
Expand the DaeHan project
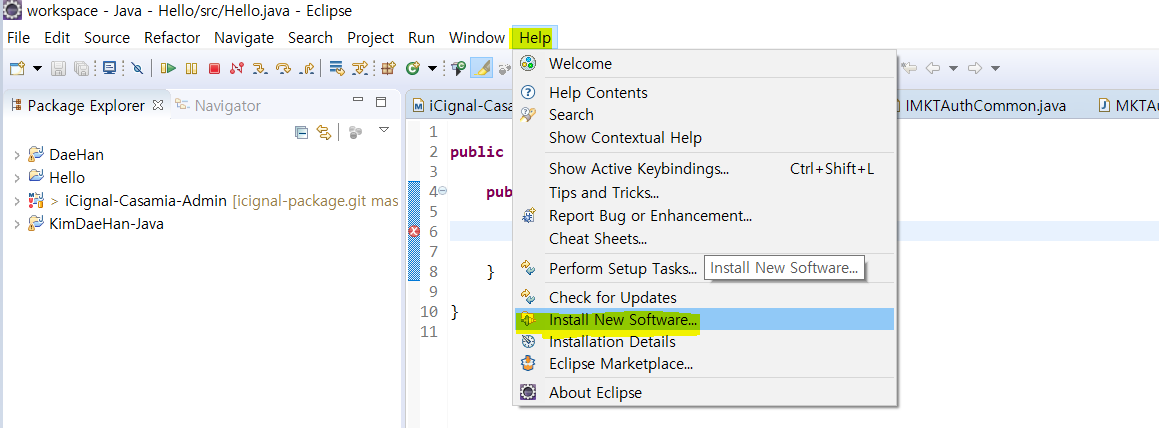point(17,155)
